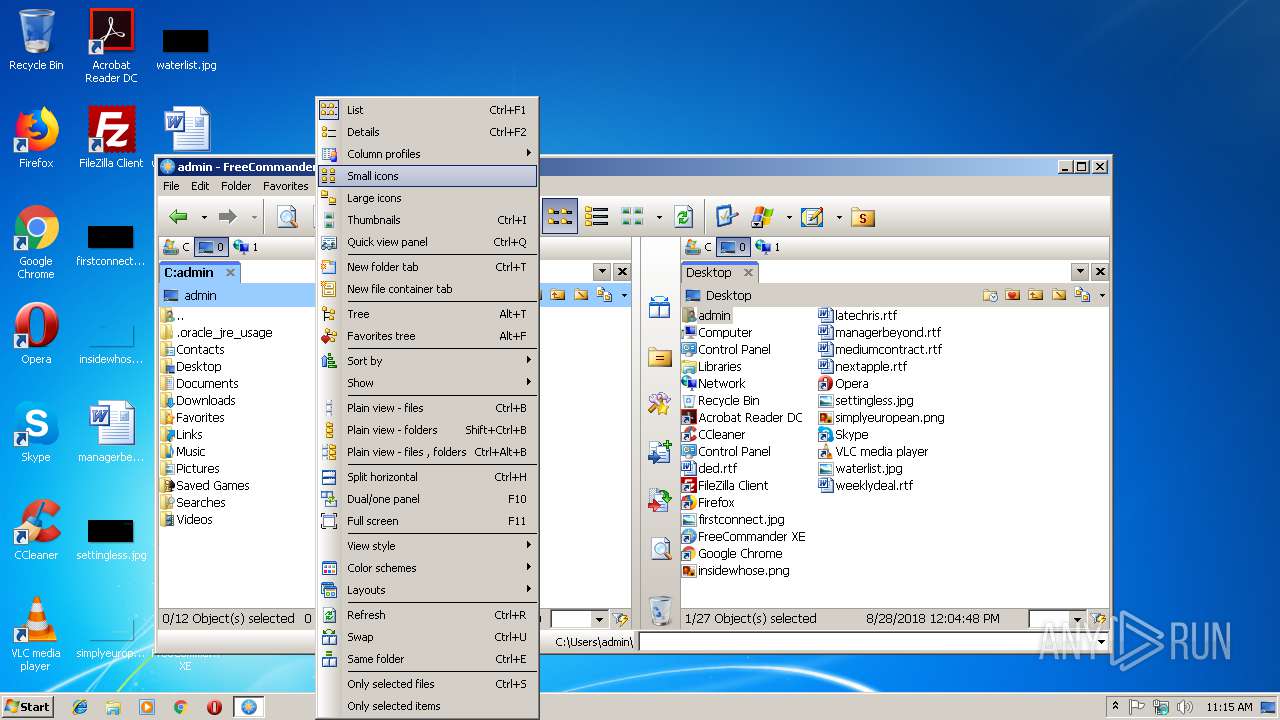
Task: Open the Windows flag icon dropdown arrow
Action: click(789, 217)
